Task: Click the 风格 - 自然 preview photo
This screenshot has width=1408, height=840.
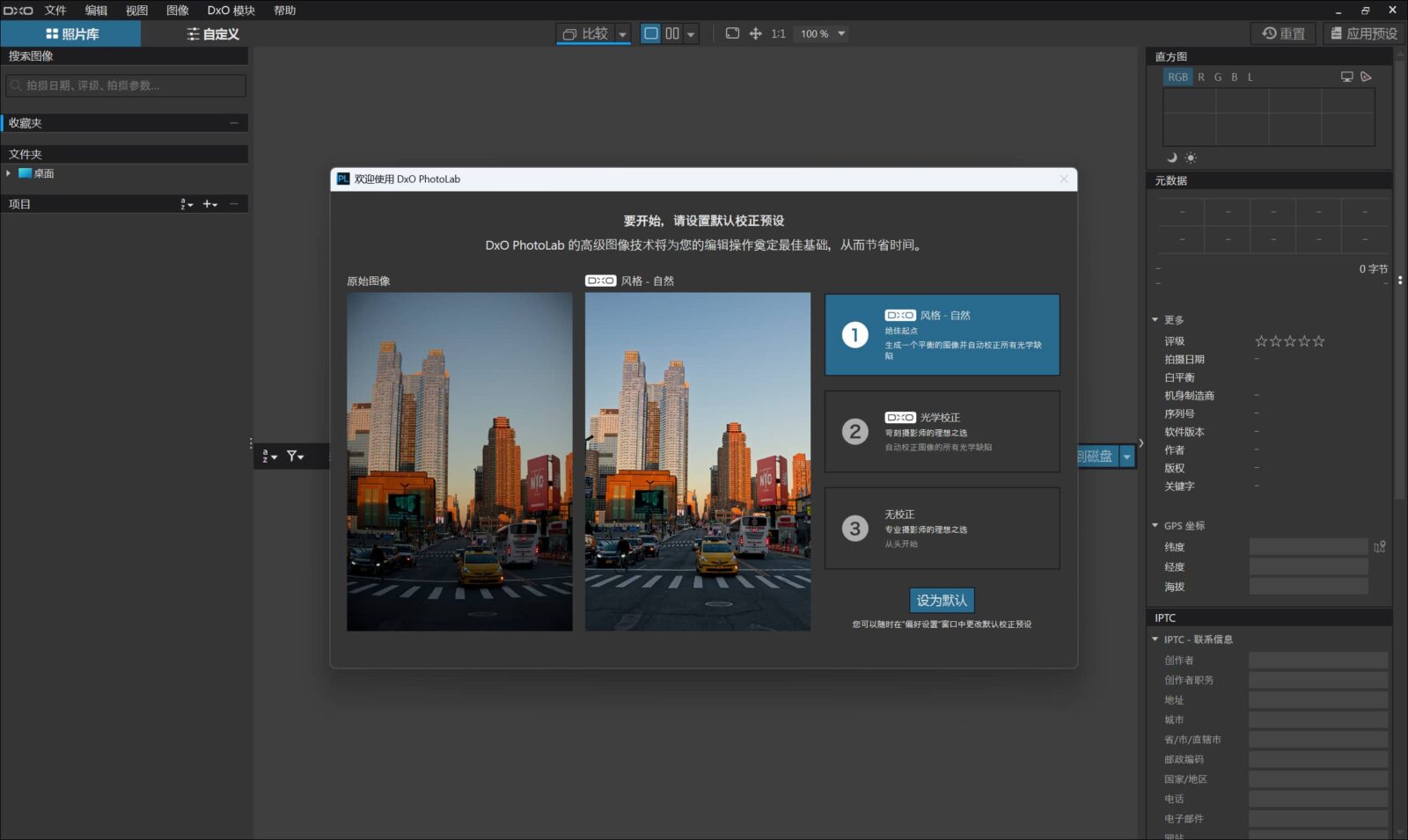Action: pos(698,462)
